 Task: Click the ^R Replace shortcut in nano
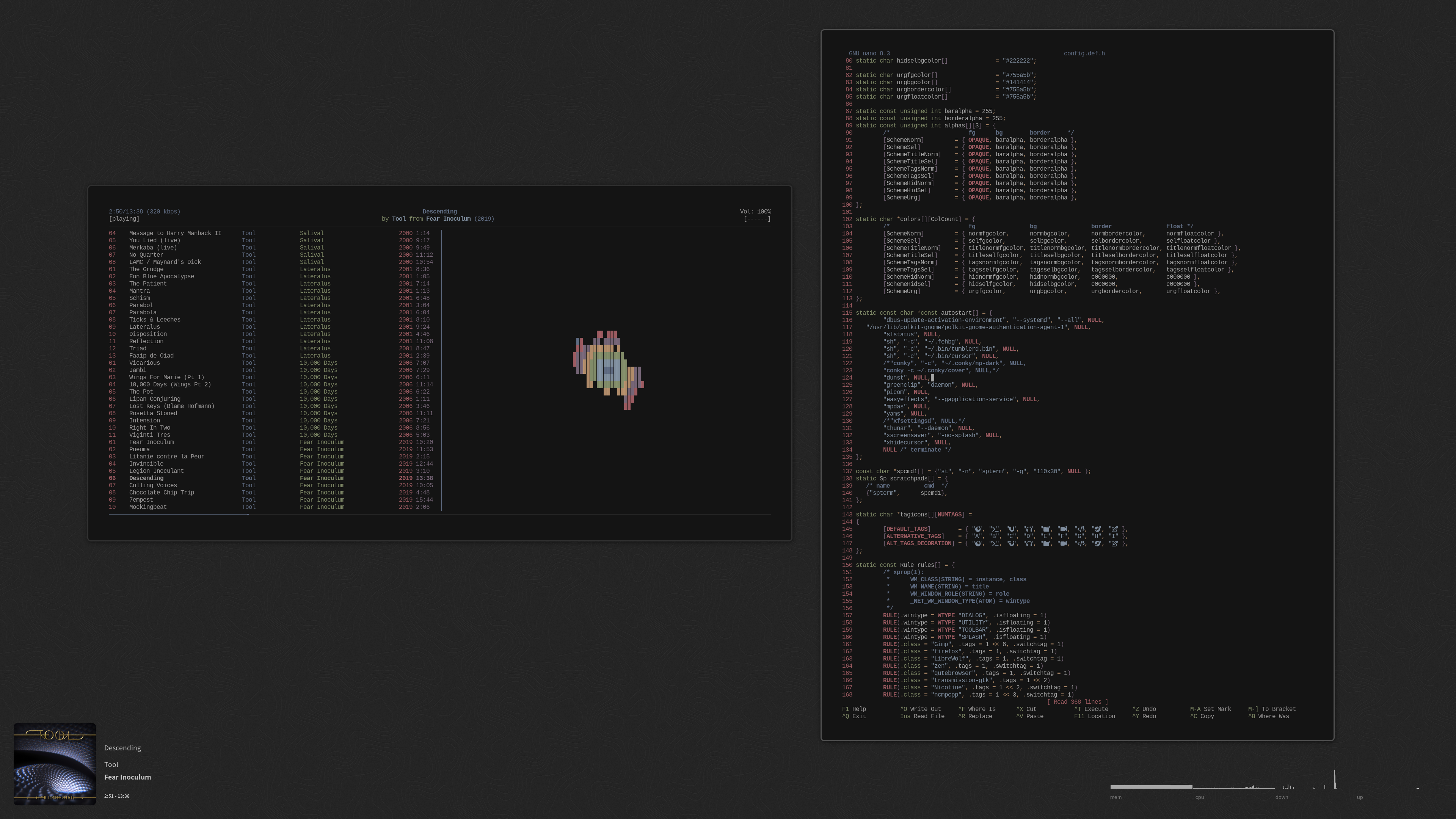[x=975, y=716]
